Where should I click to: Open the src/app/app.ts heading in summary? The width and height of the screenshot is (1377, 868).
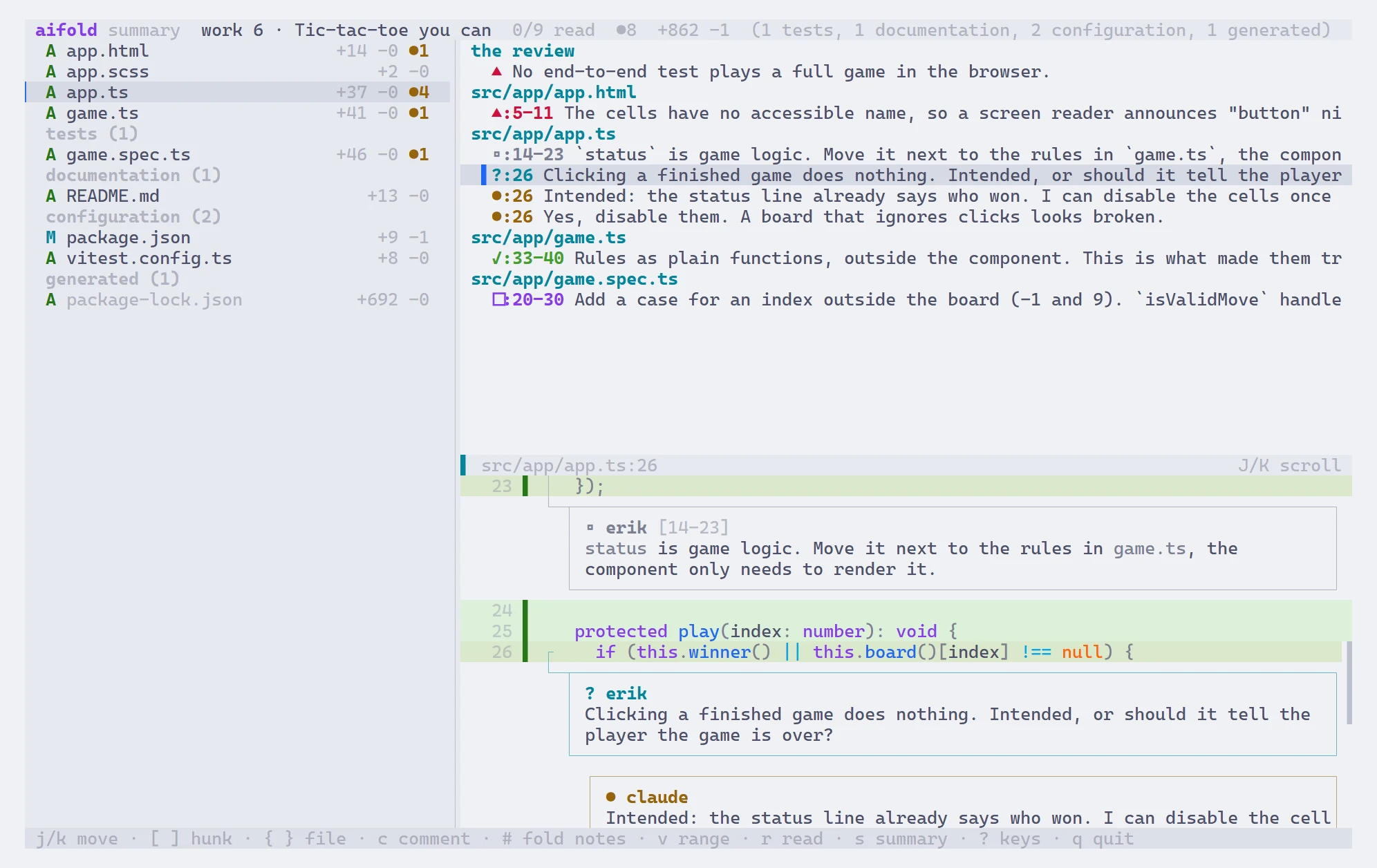tap(543, 134)
